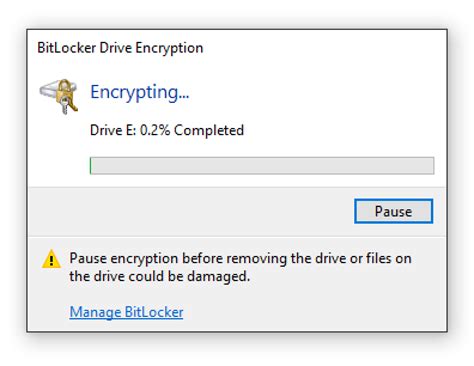This screenshot has height=366, width=474.
Task: Click the encryption progress bar
Action: tap(262, 166)
